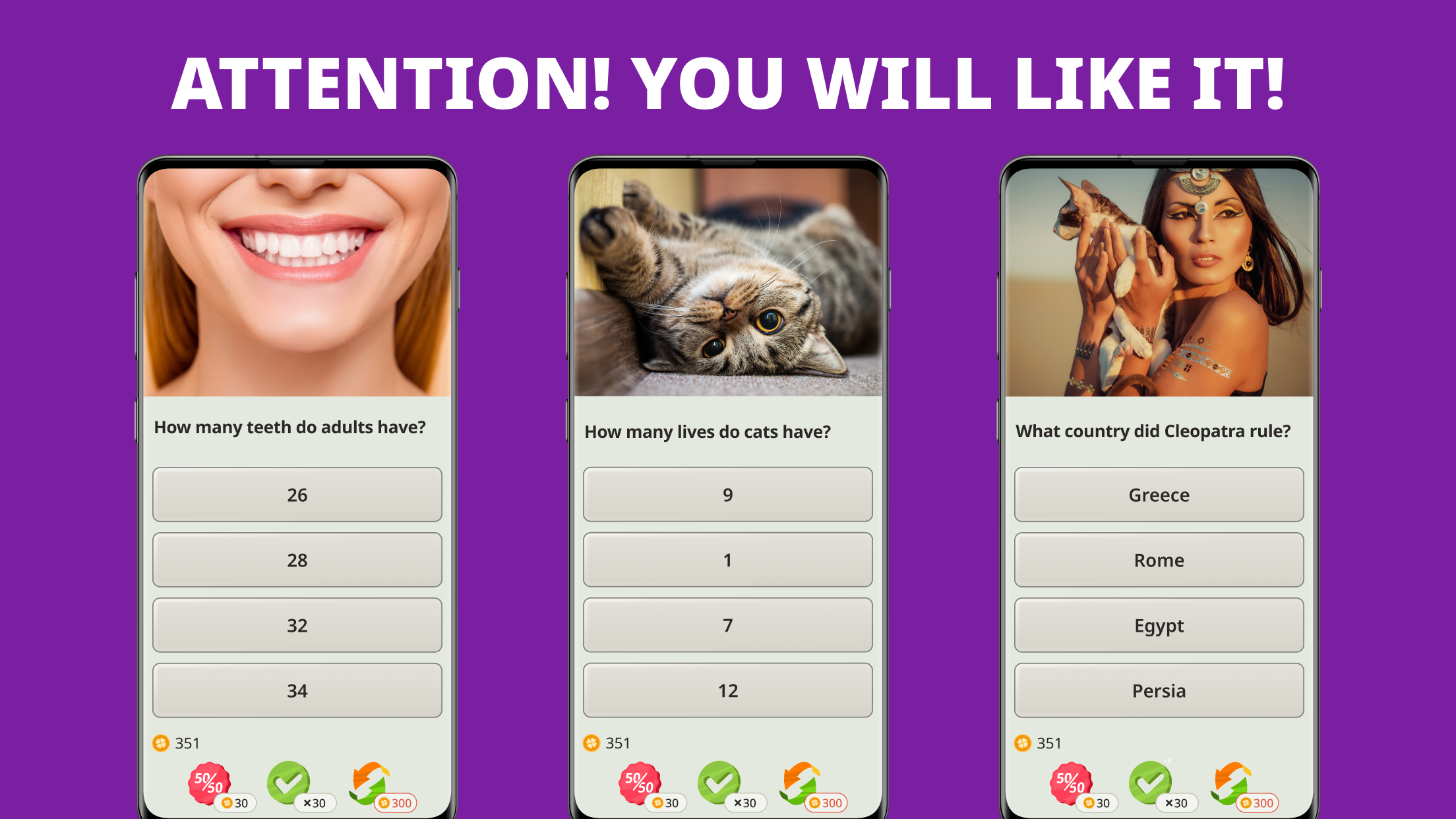Select answer 1 for cats lives question

(x=727, y=560)
